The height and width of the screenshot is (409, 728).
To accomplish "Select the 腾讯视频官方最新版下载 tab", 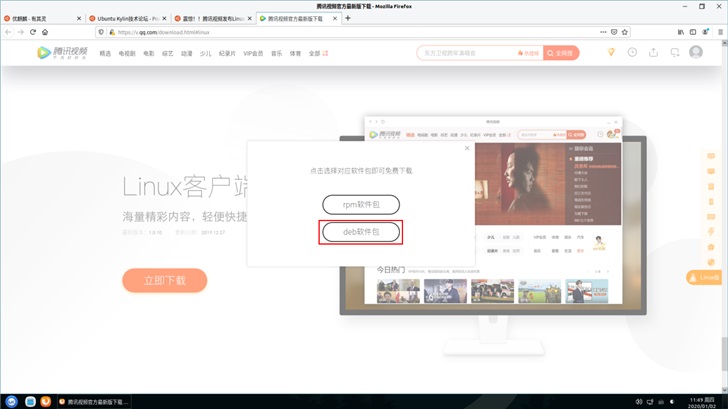I will click(x=299, y=19).
